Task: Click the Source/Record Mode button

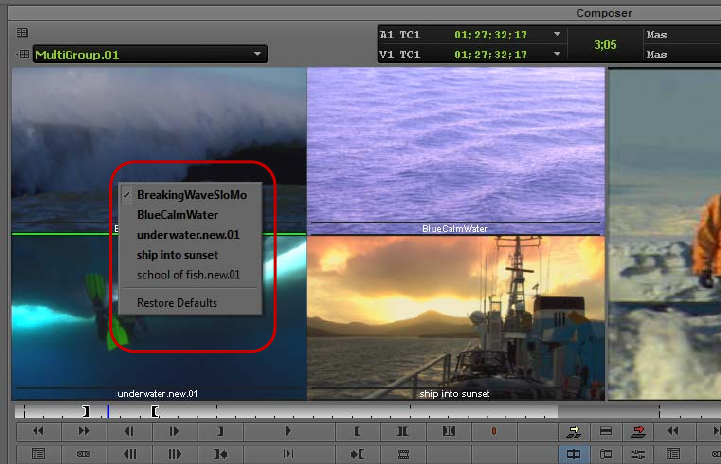Action: coord(606,454)
